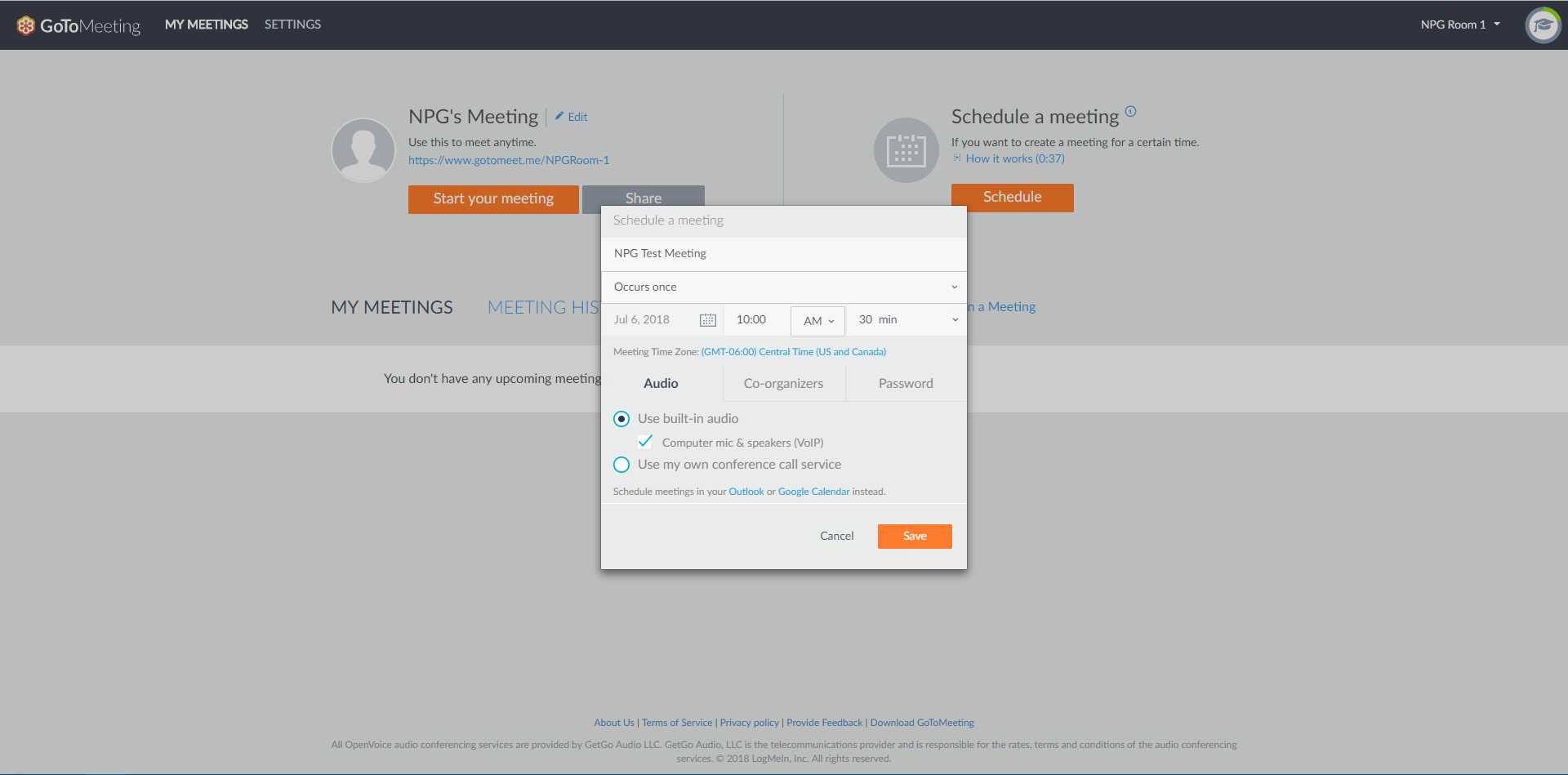Screen dimensions: 1568x775
Task: Click Cancel in the dialog
Action: 837,536
